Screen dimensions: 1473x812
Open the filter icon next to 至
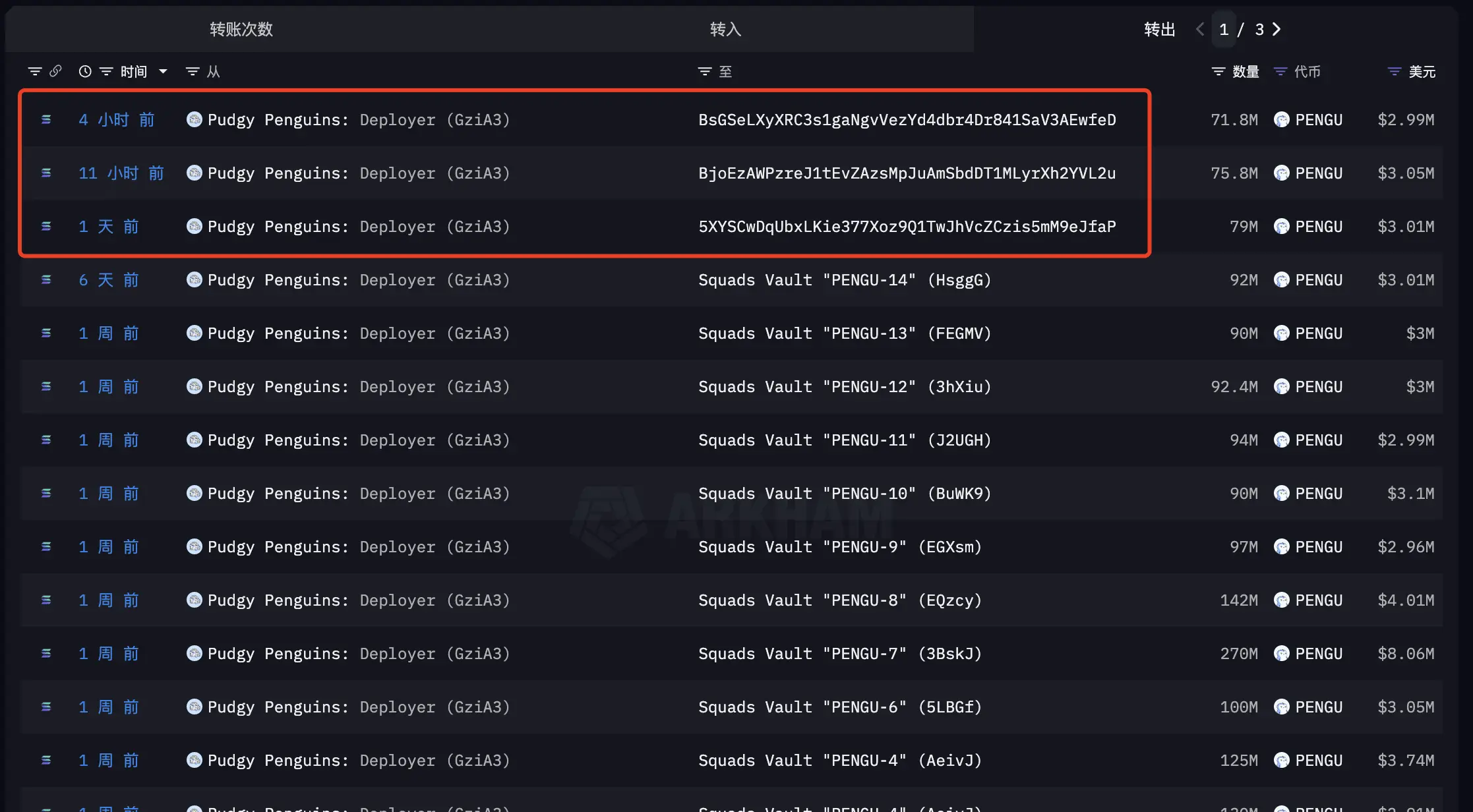705,71
